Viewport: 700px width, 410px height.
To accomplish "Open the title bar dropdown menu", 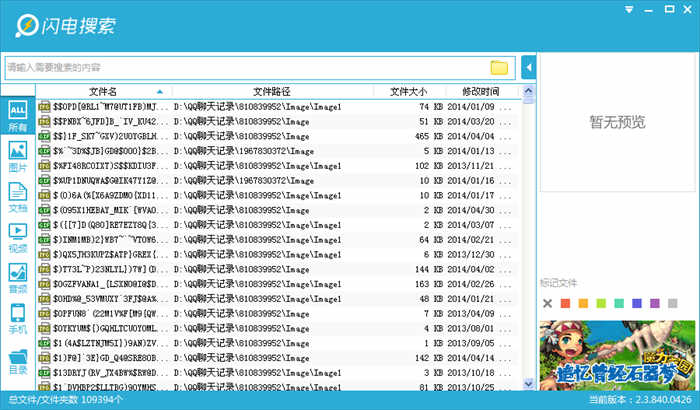I will [x=629, y=9].
